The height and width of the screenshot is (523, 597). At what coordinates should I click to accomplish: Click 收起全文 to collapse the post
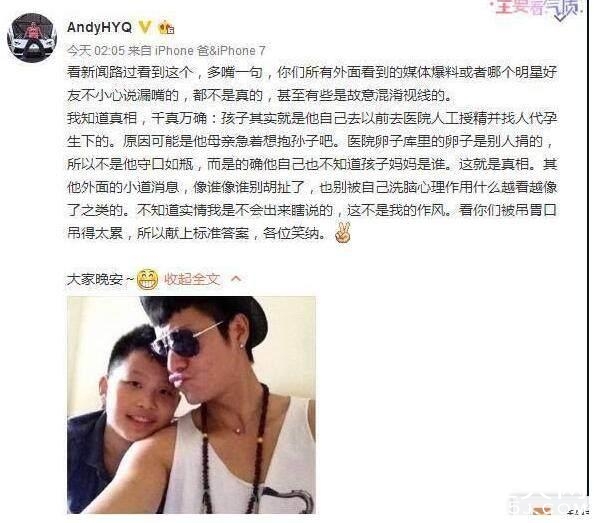pyautogui.click(x=192, y=279)
